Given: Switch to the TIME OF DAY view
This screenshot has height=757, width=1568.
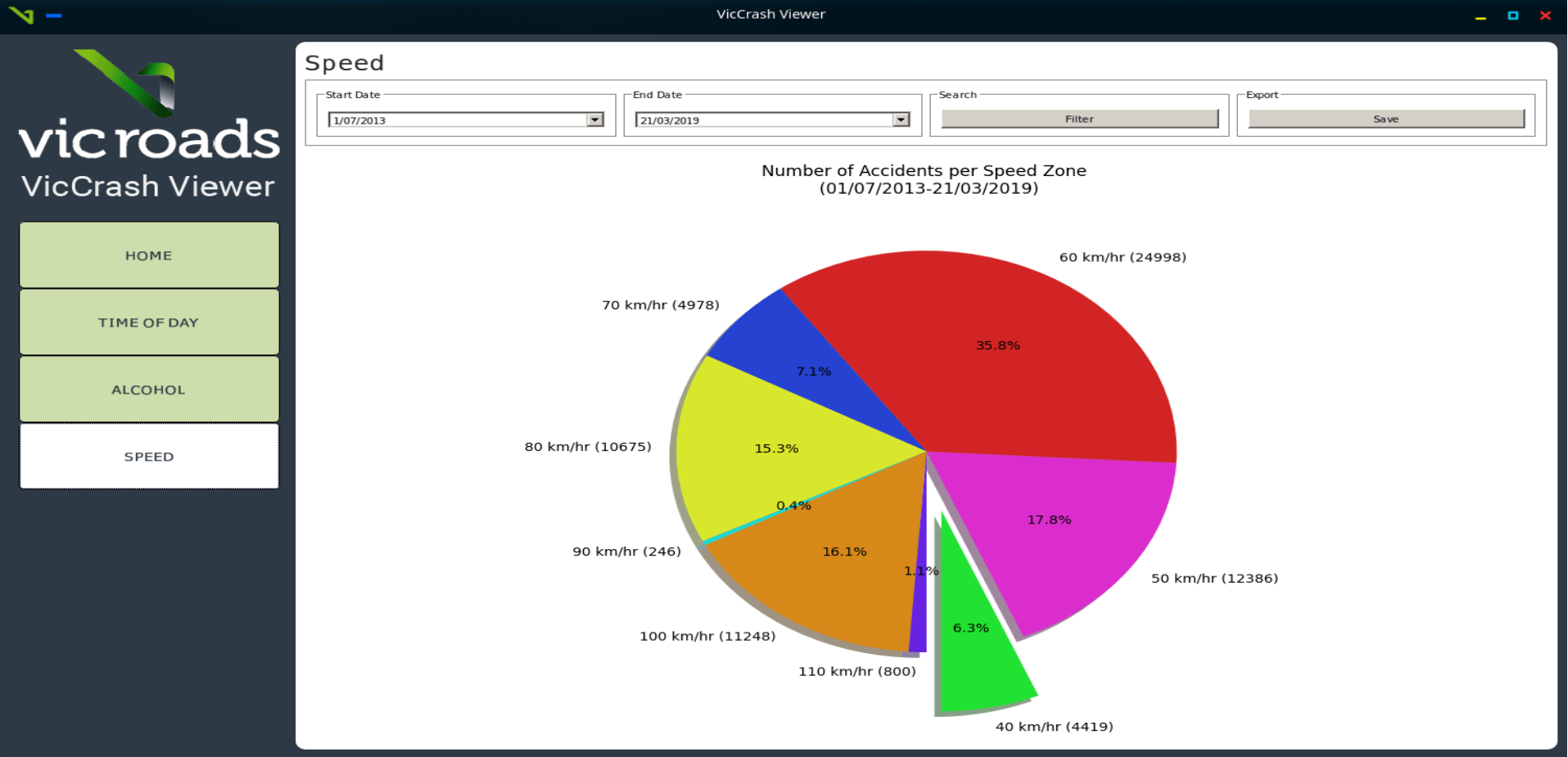Looking at the screenshot, I should point(148,322).
